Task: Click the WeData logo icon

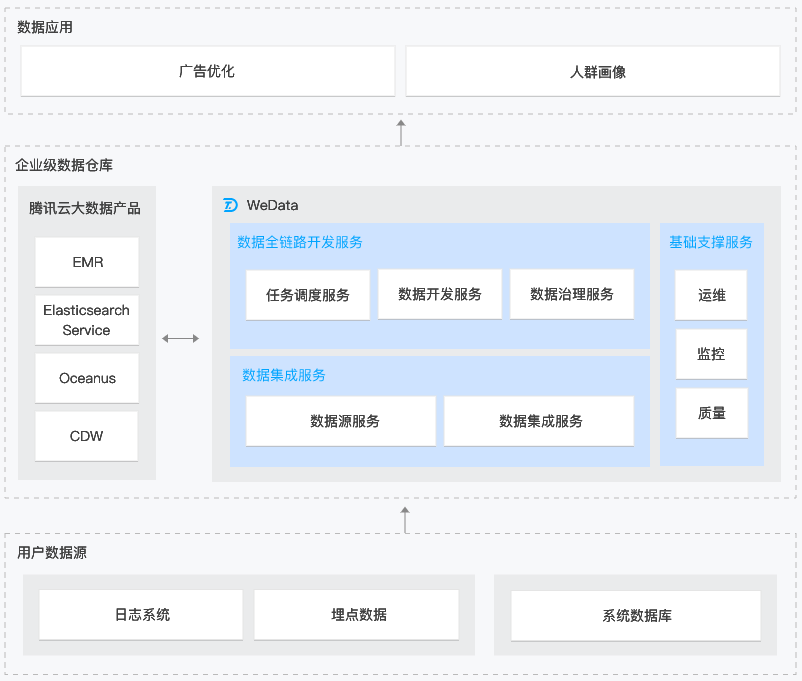Action: click(x=230, y=205)
